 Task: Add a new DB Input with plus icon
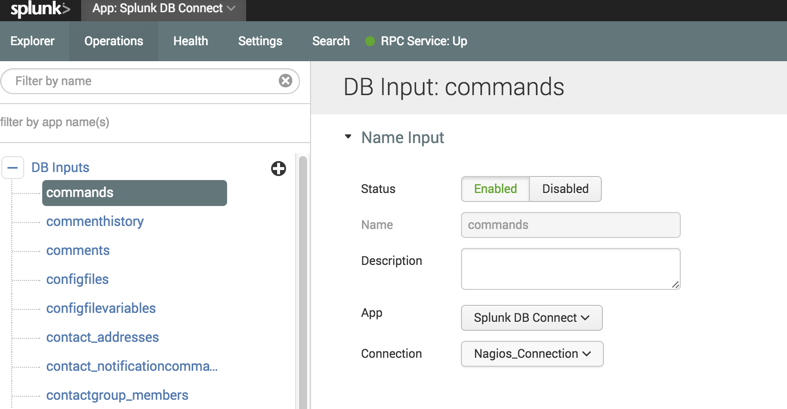(279, 168)
